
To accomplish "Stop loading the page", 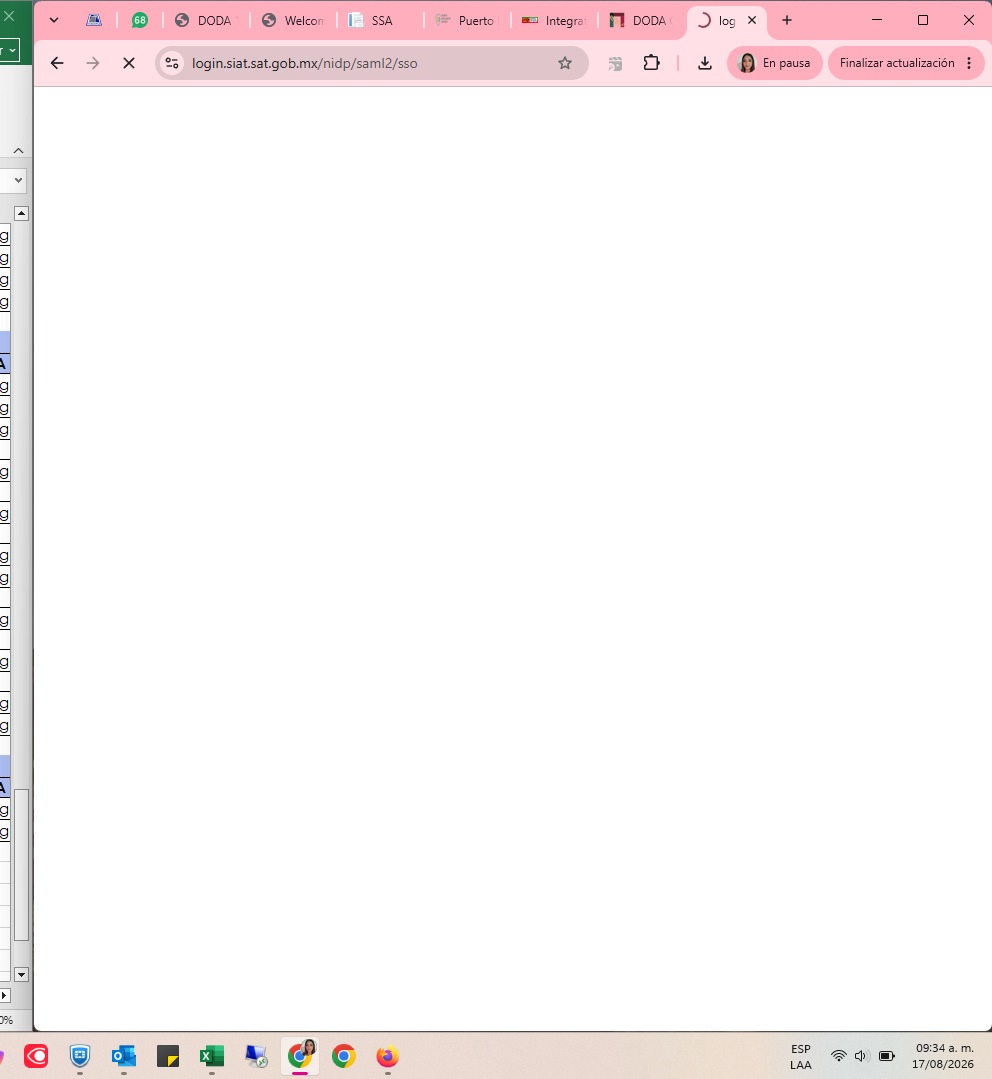I will (129, 63).
